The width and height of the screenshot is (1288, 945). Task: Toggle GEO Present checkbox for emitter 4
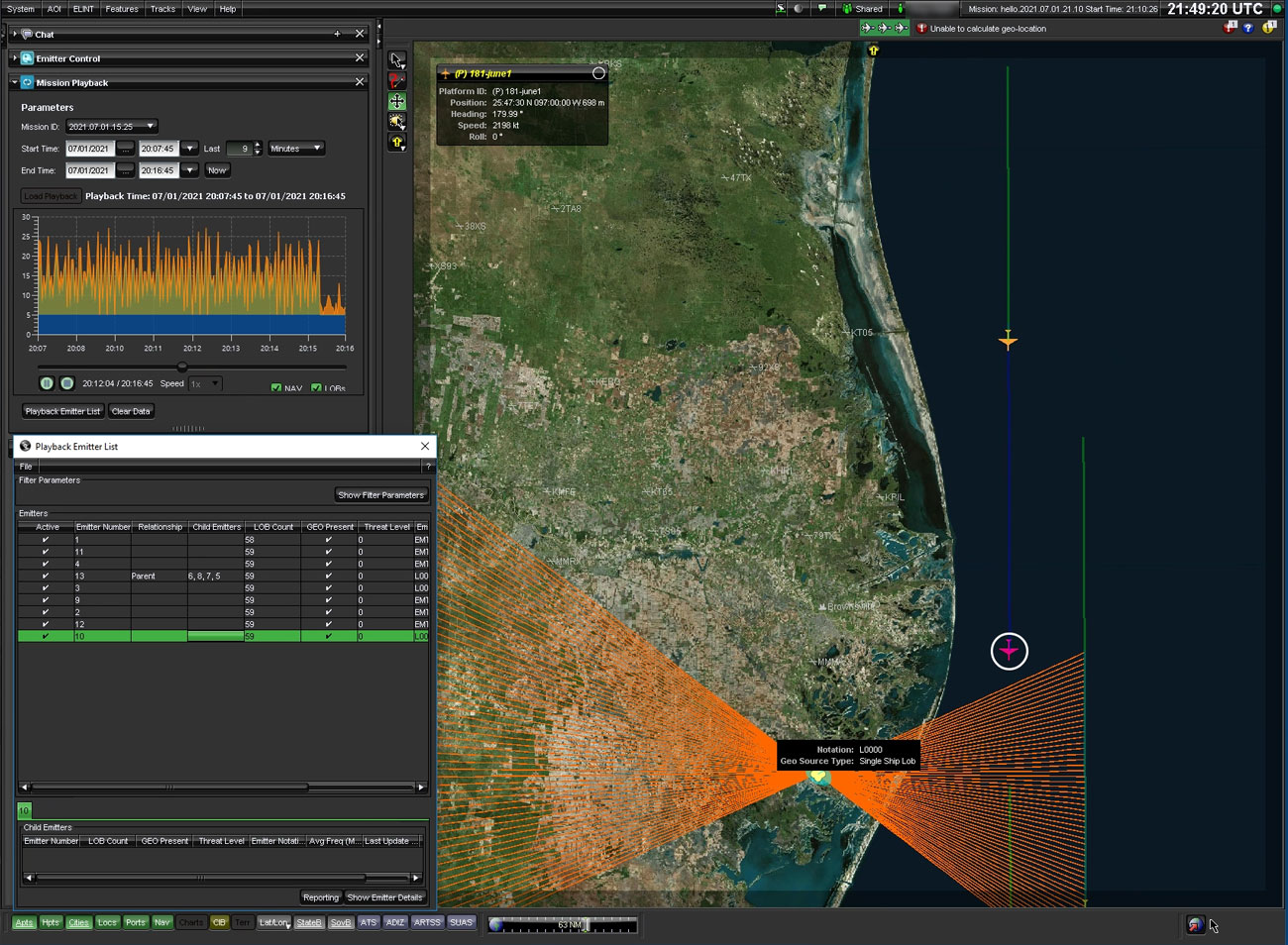(x=329, y=564)
